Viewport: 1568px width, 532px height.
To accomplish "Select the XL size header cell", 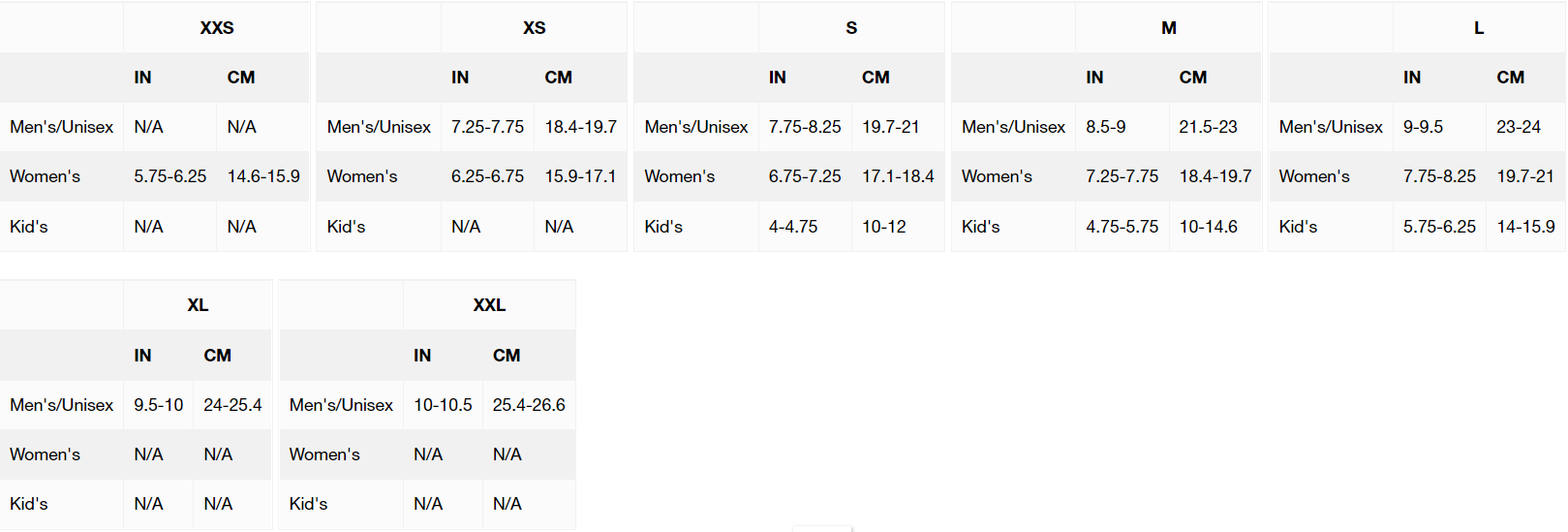I will pos(198,305).
